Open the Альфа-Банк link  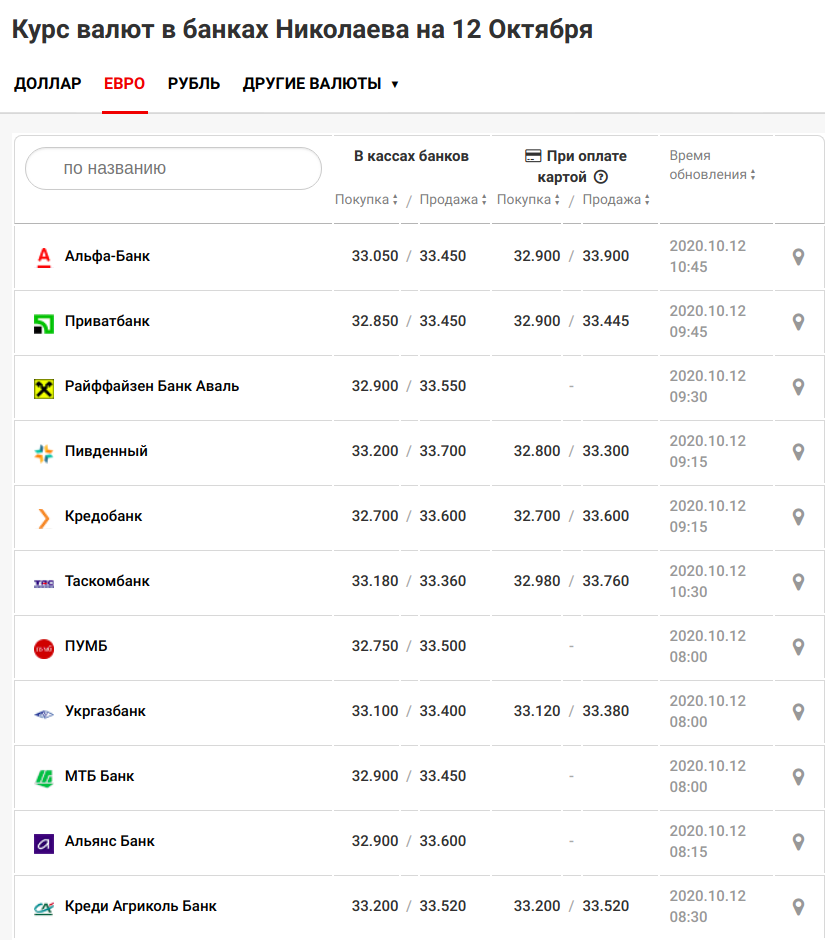[x=107, y=256]
